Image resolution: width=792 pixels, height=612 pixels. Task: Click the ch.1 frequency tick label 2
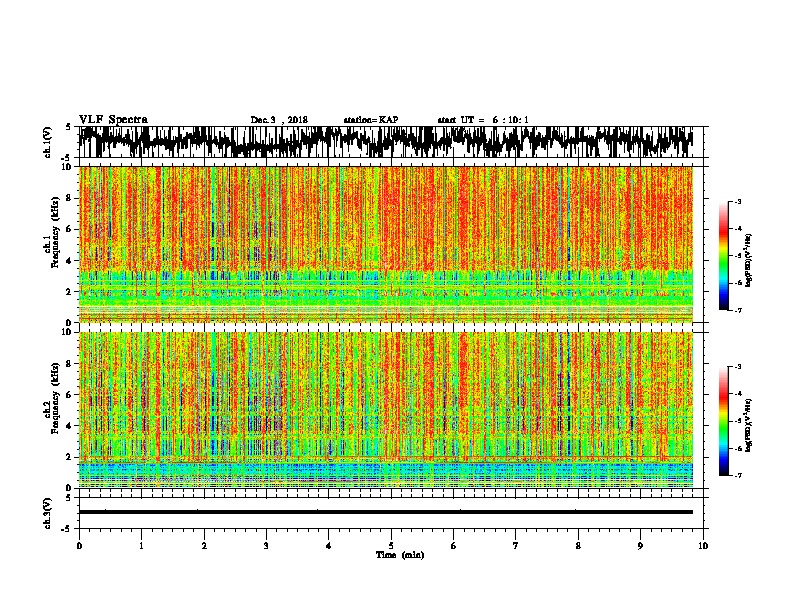70,292
